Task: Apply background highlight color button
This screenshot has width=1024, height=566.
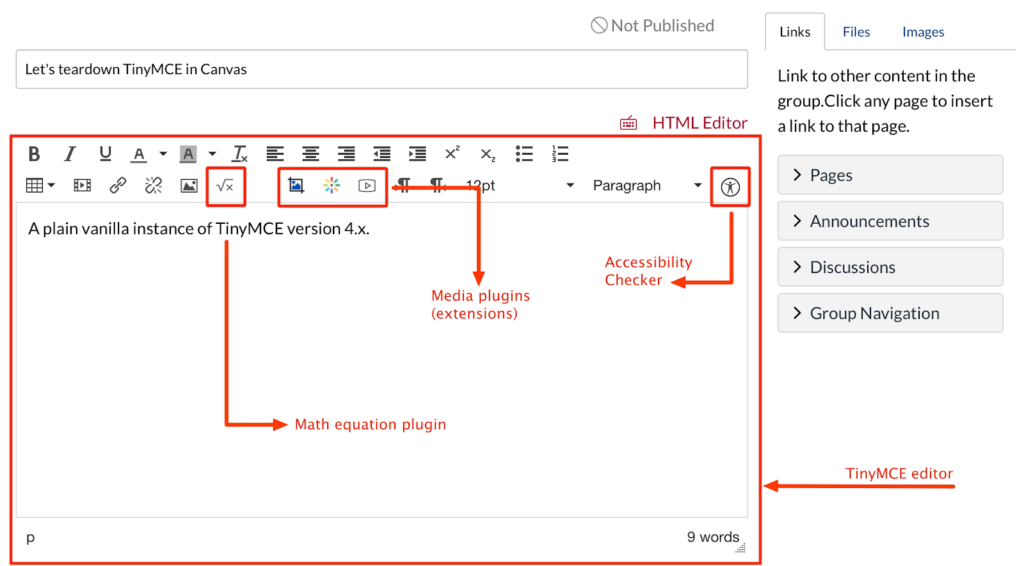Action: click(188, 154)
